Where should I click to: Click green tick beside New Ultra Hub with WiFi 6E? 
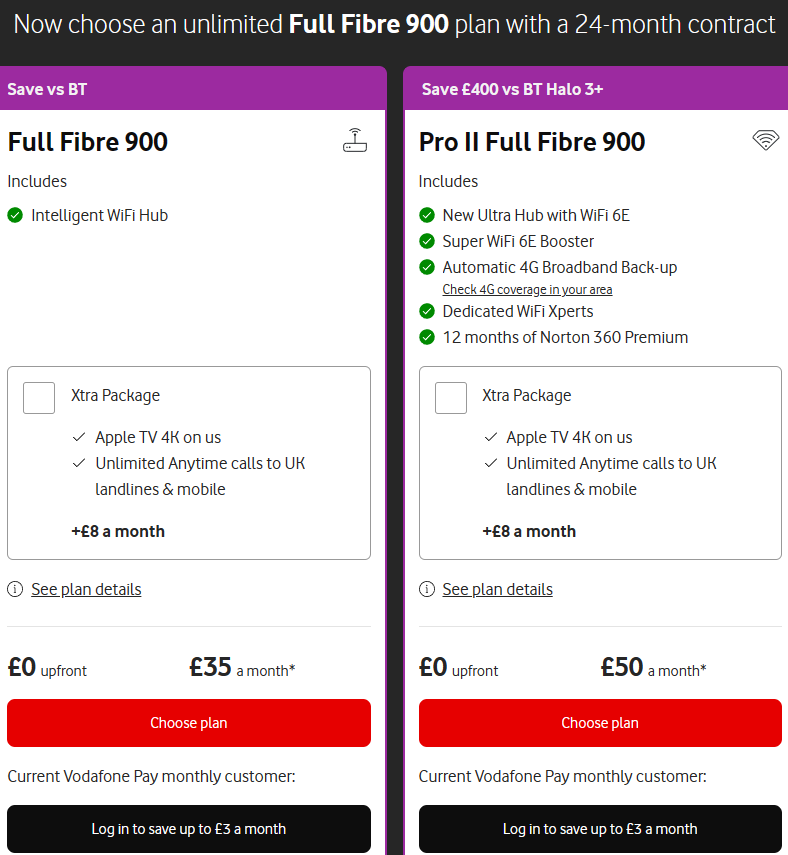(427, 215)
